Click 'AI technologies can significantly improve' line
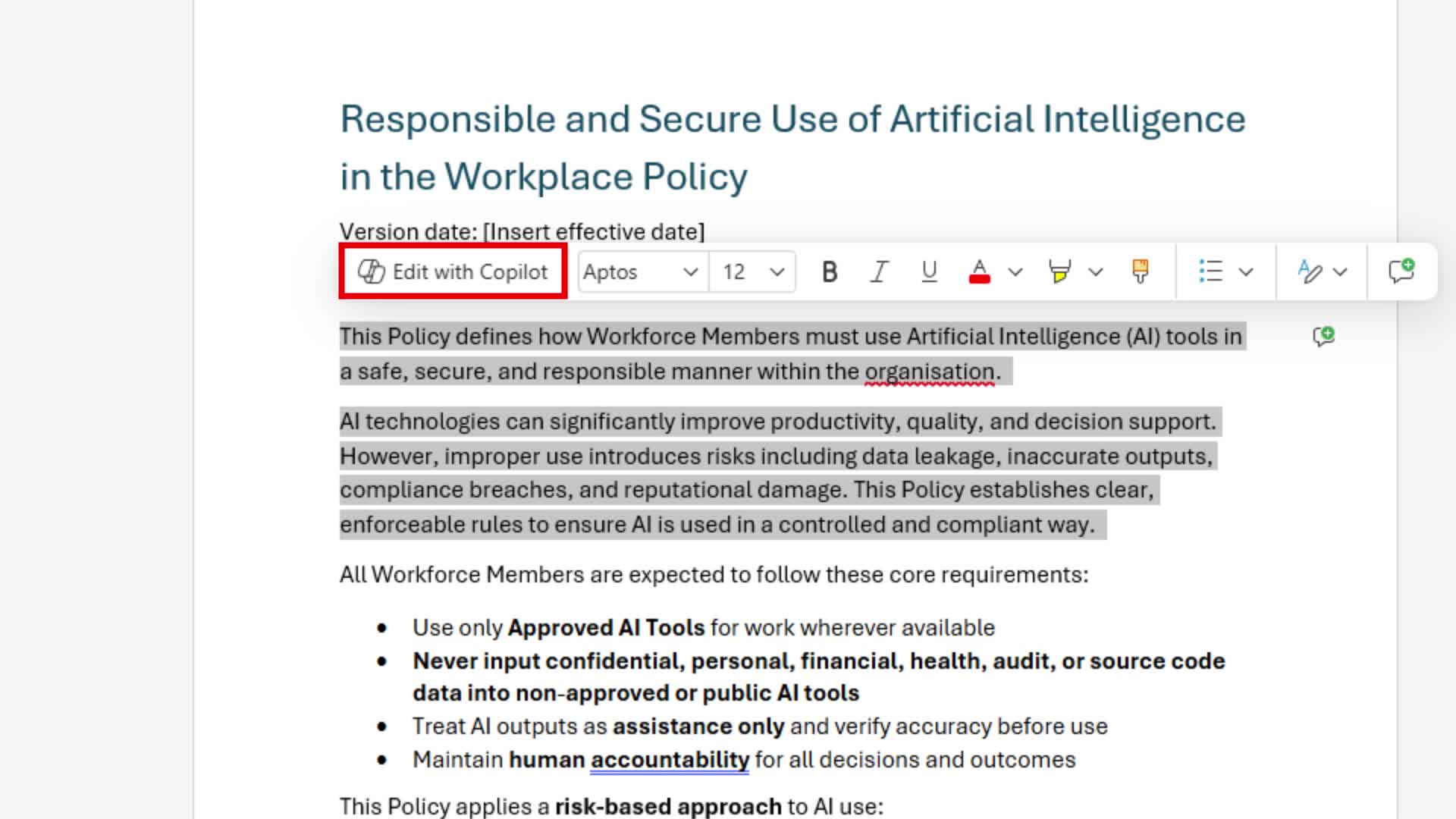This screenshot has width=1456, height=819. pos(778,422)
